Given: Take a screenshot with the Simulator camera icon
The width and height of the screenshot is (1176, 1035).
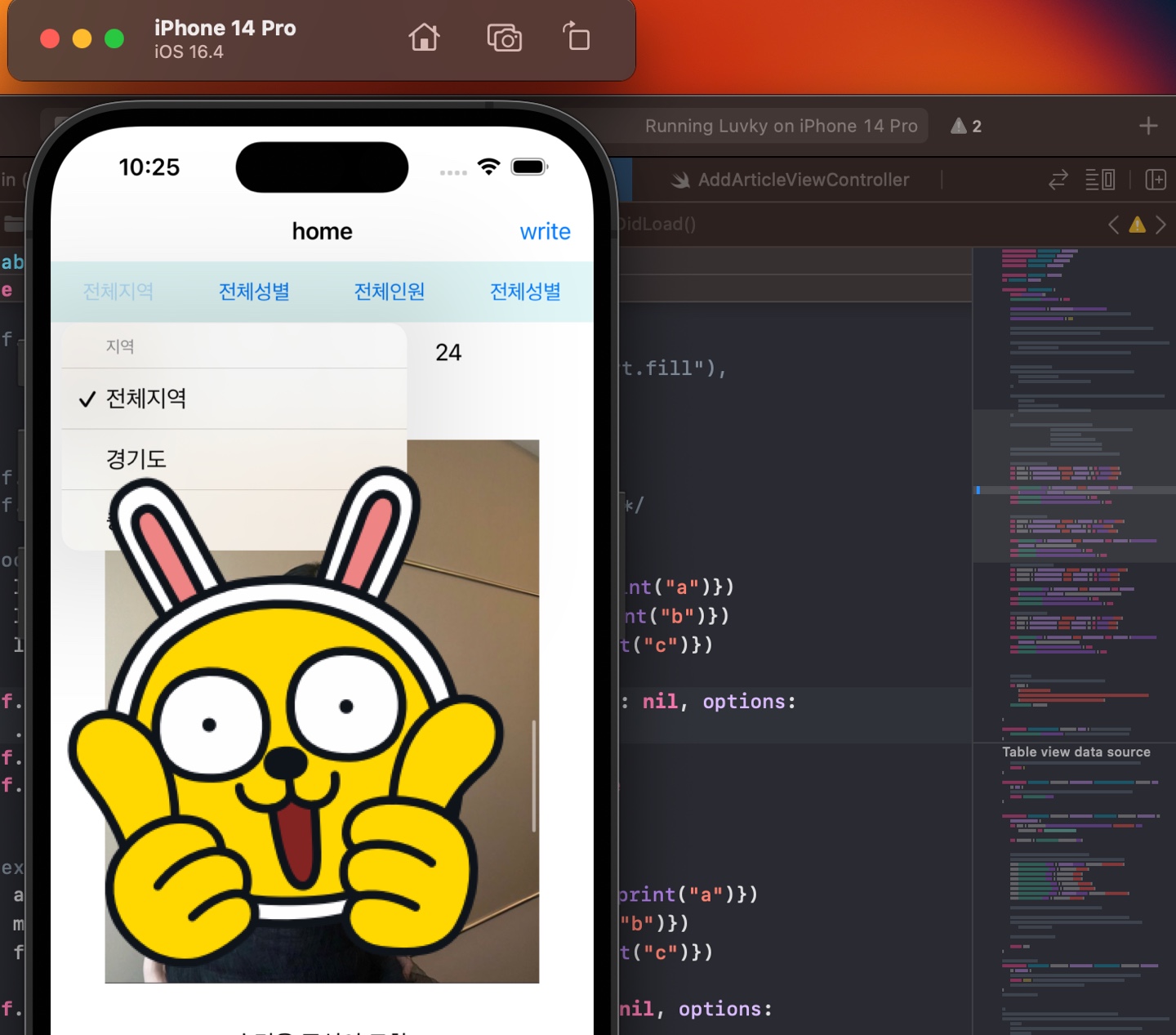Looking at the screenshot, I should (x=504, y=38).
